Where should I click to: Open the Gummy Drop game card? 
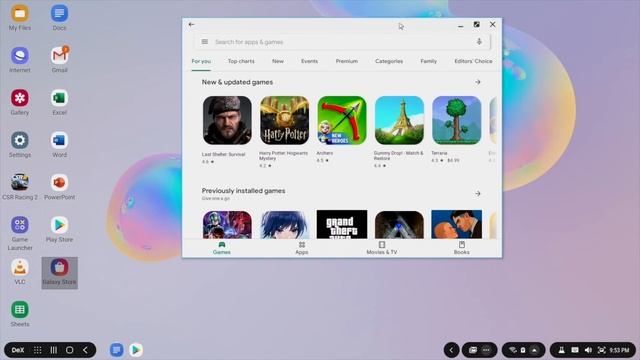(x=399, y=131)
